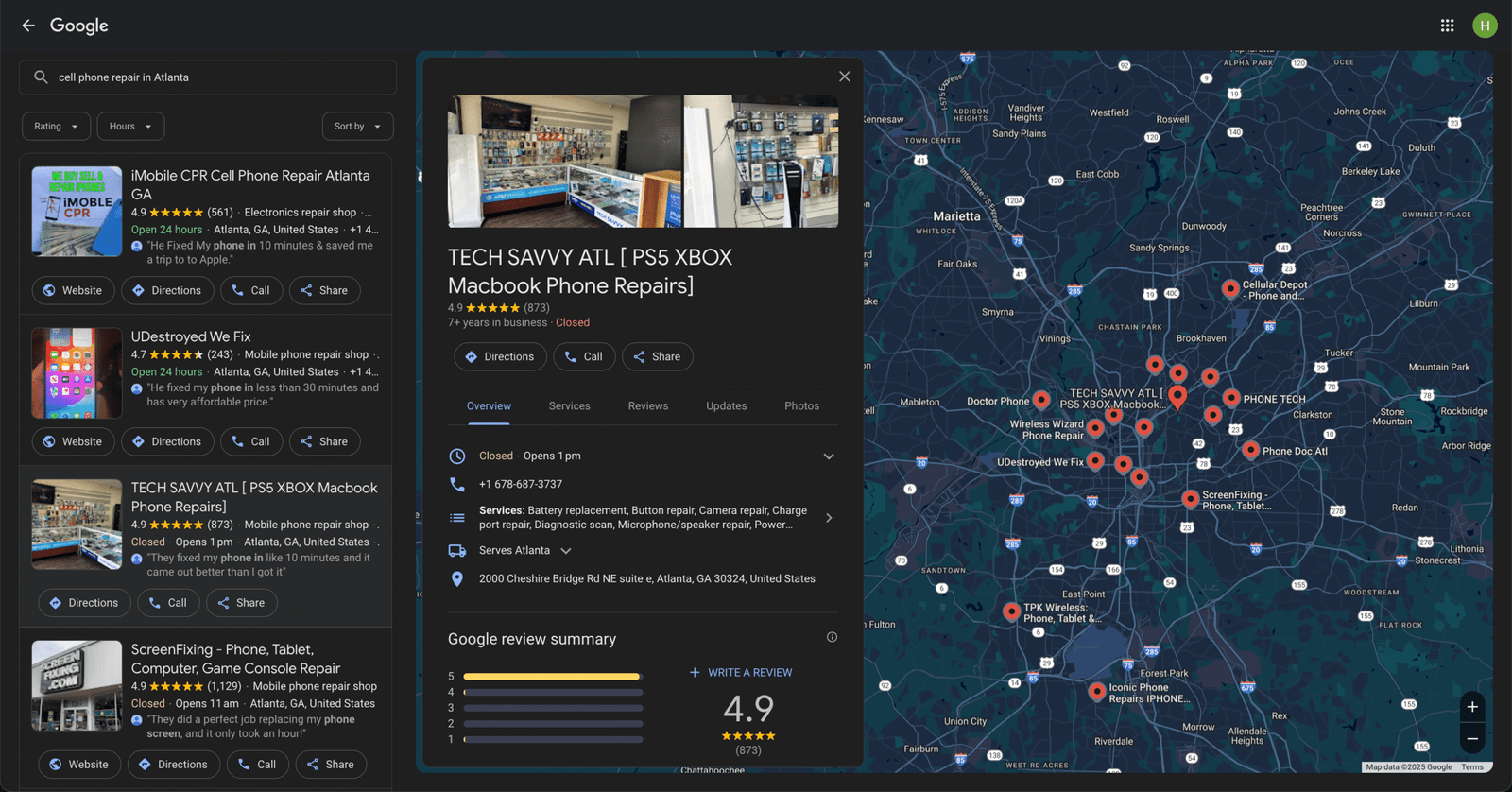The width and height of the screenshot is (1512, 792).
Task: Switch to the Updates tab
Action: point(727,406)
